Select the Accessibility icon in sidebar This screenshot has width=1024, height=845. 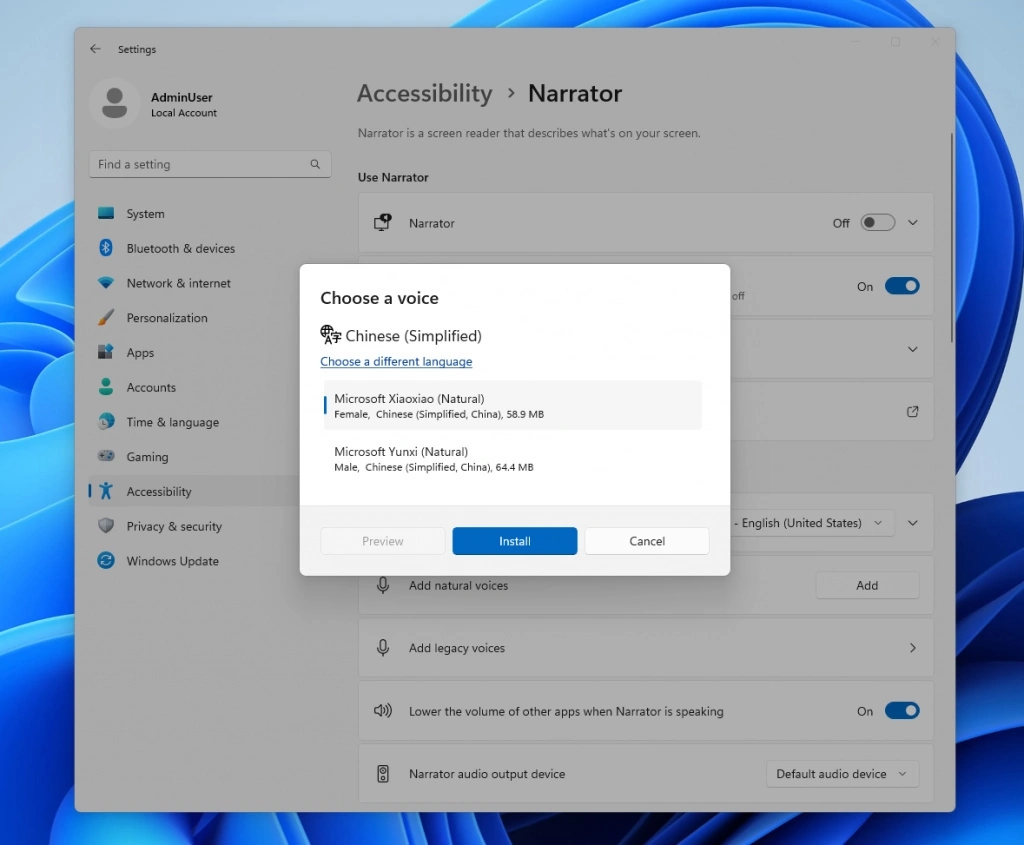pyautogui.click(x=106, y=491)
